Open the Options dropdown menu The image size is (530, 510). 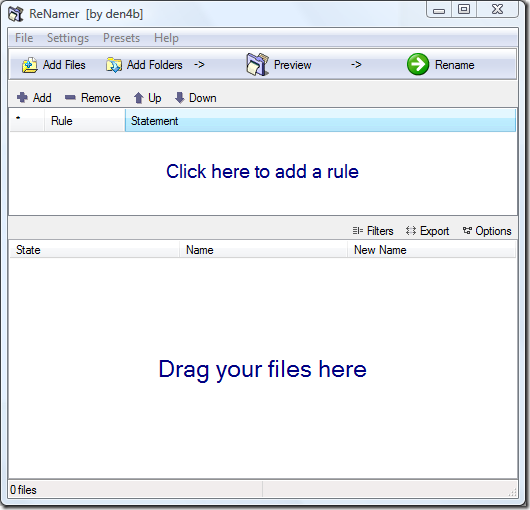tap(487, 231)
